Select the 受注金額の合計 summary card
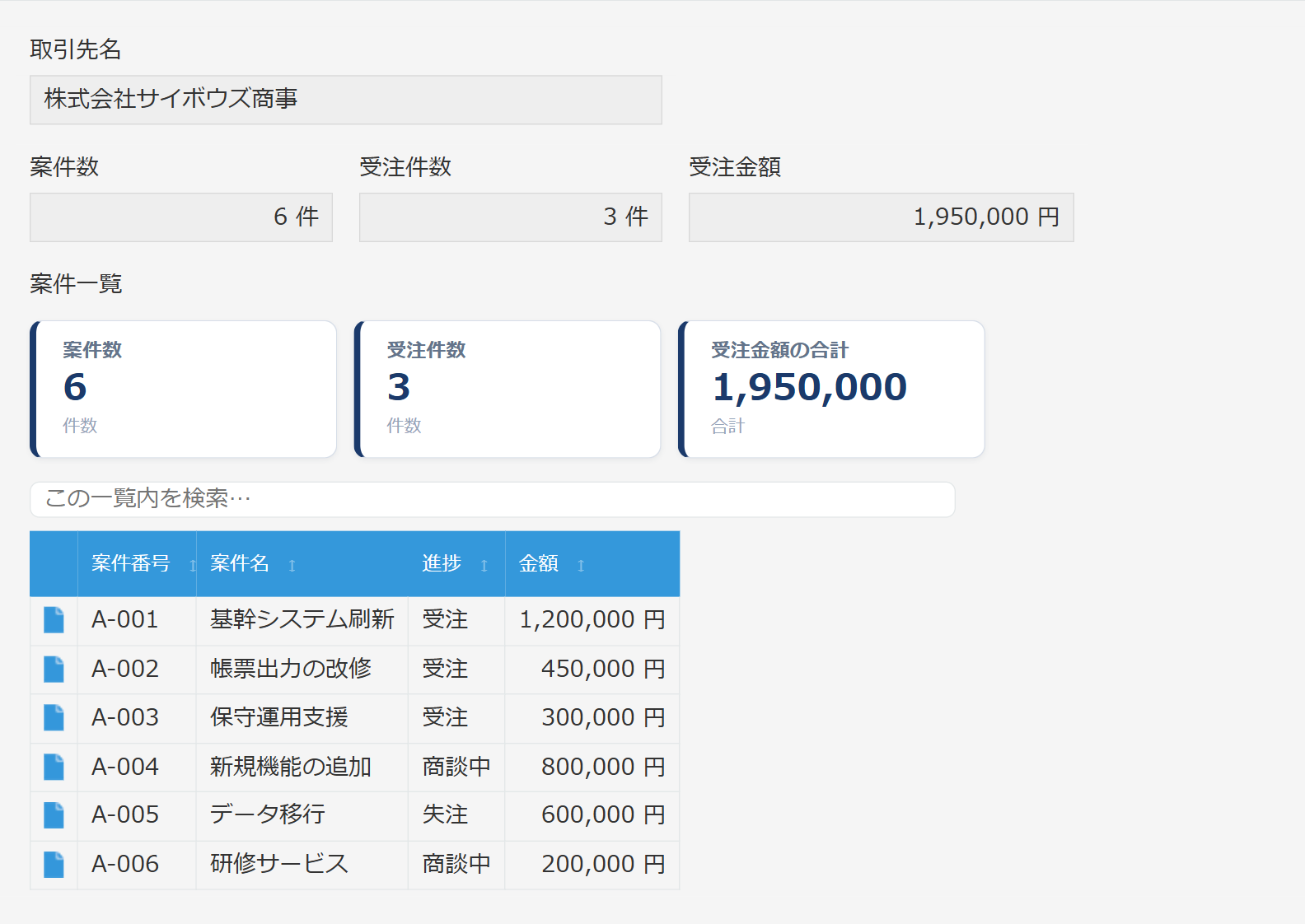Viewport: 1305px width, 924px height. coord(831,389)
